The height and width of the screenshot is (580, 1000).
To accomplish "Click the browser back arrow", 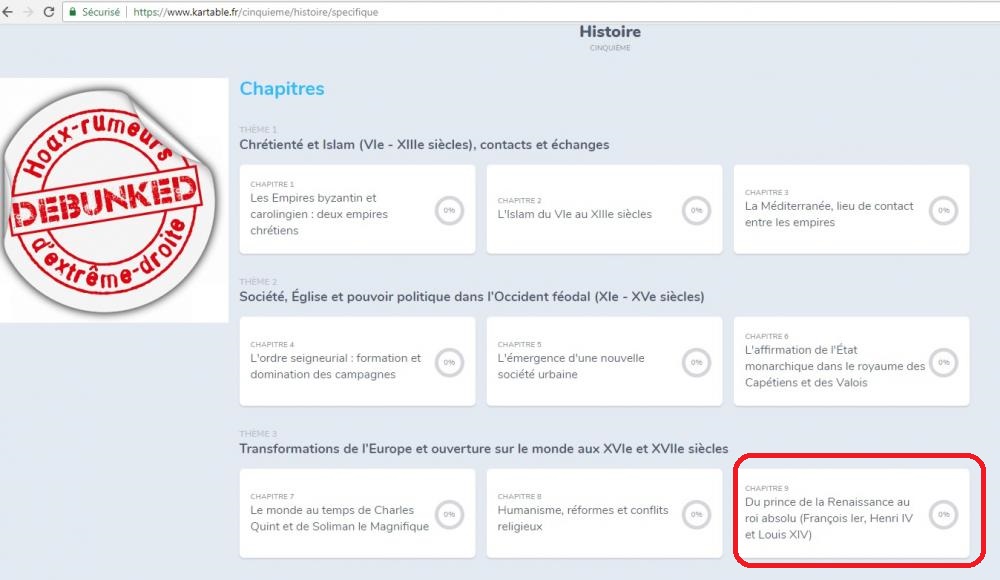I will point(8,12).
